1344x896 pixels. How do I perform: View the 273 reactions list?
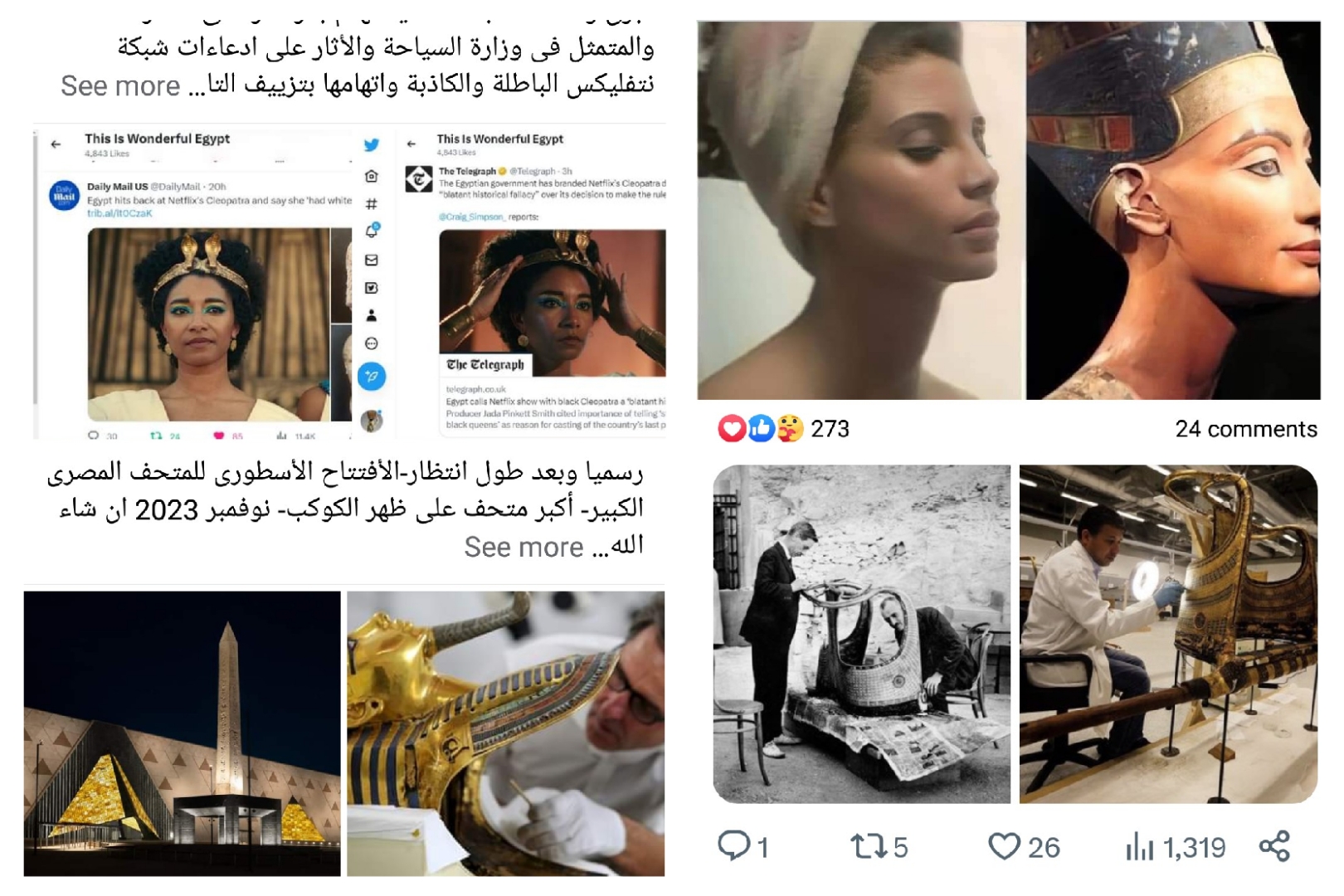point(783,429)
